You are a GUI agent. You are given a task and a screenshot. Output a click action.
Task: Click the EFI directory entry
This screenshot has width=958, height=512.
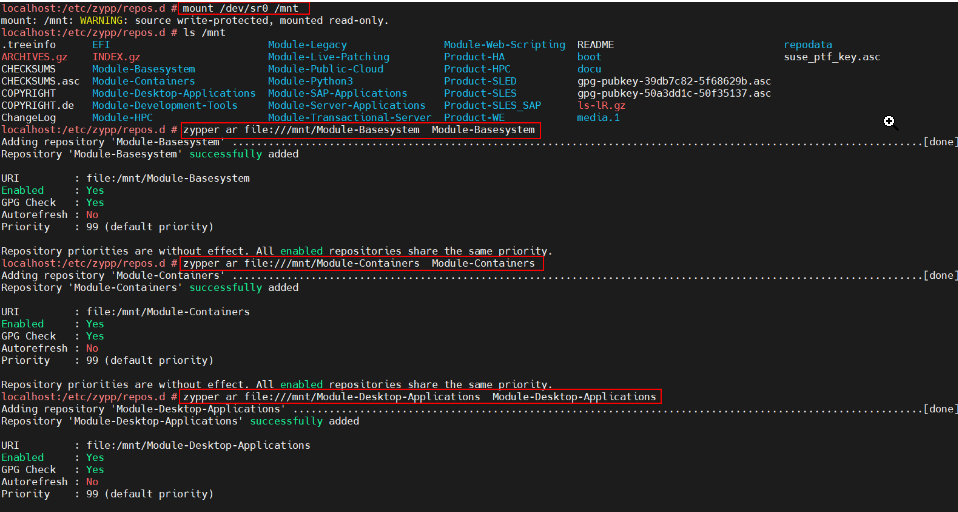click(x=101, y=45)
